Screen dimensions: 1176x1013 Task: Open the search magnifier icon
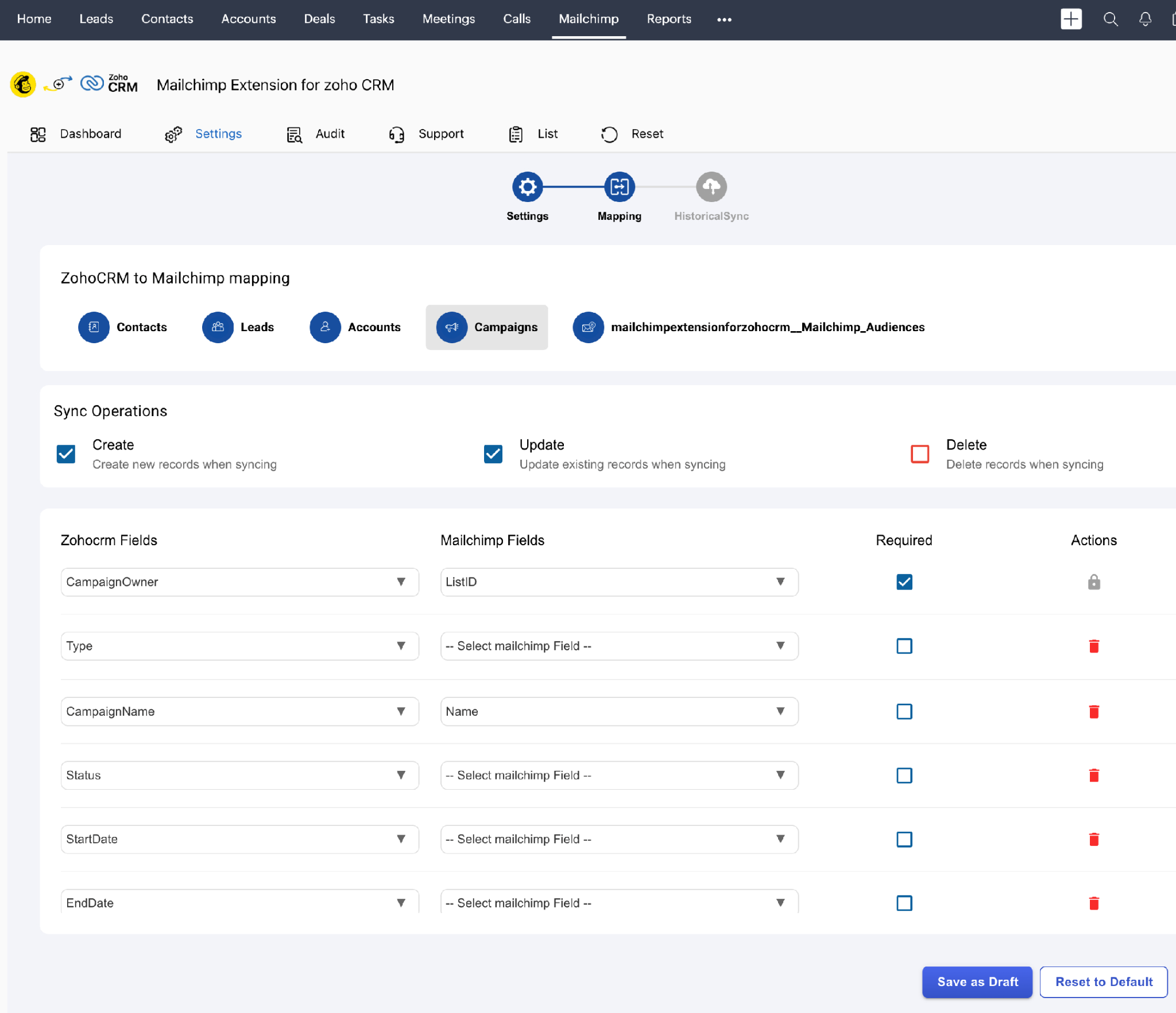coord(1111,19)
